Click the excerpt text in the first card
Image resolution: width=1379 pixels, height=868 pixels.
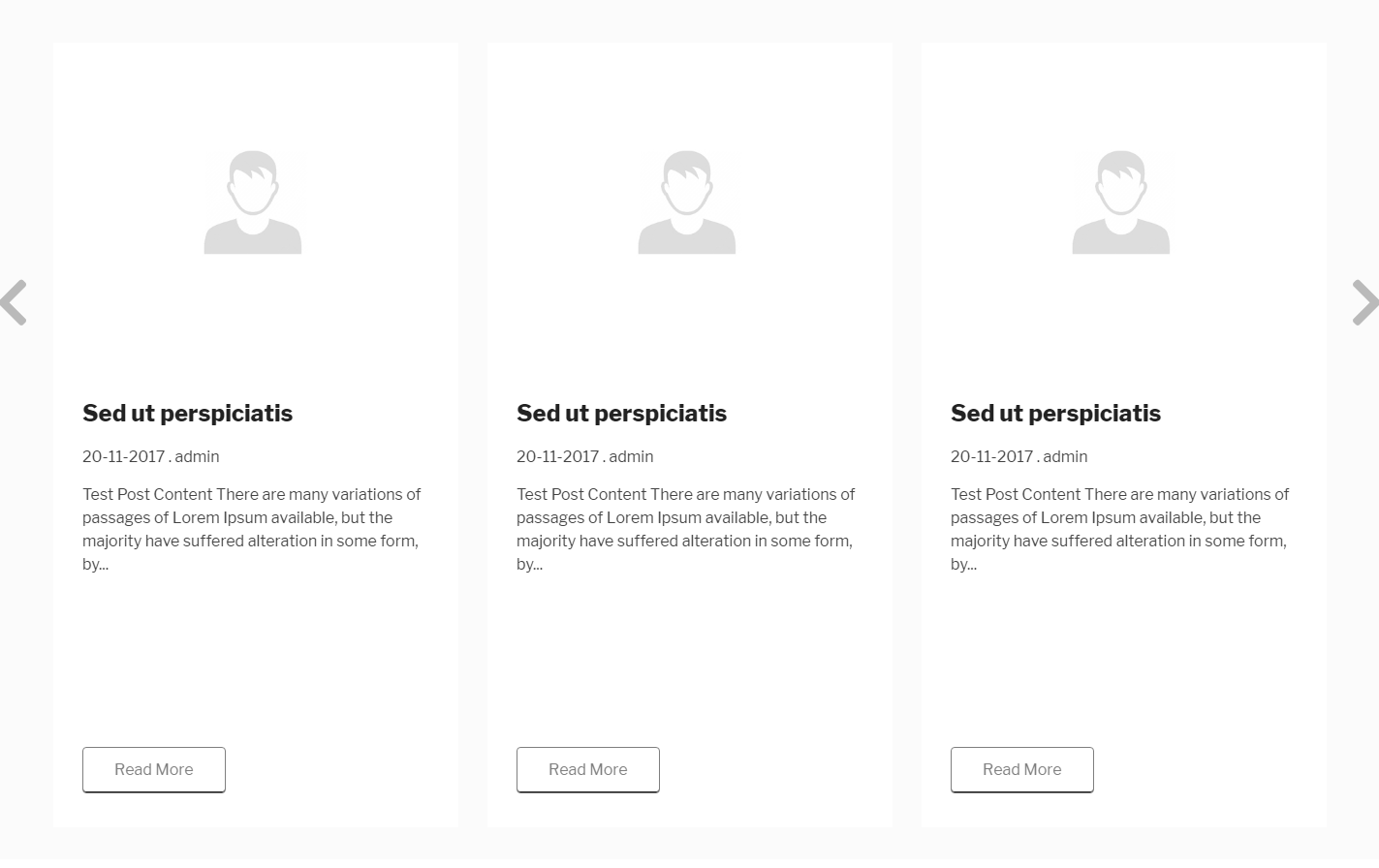coord(251,529)
